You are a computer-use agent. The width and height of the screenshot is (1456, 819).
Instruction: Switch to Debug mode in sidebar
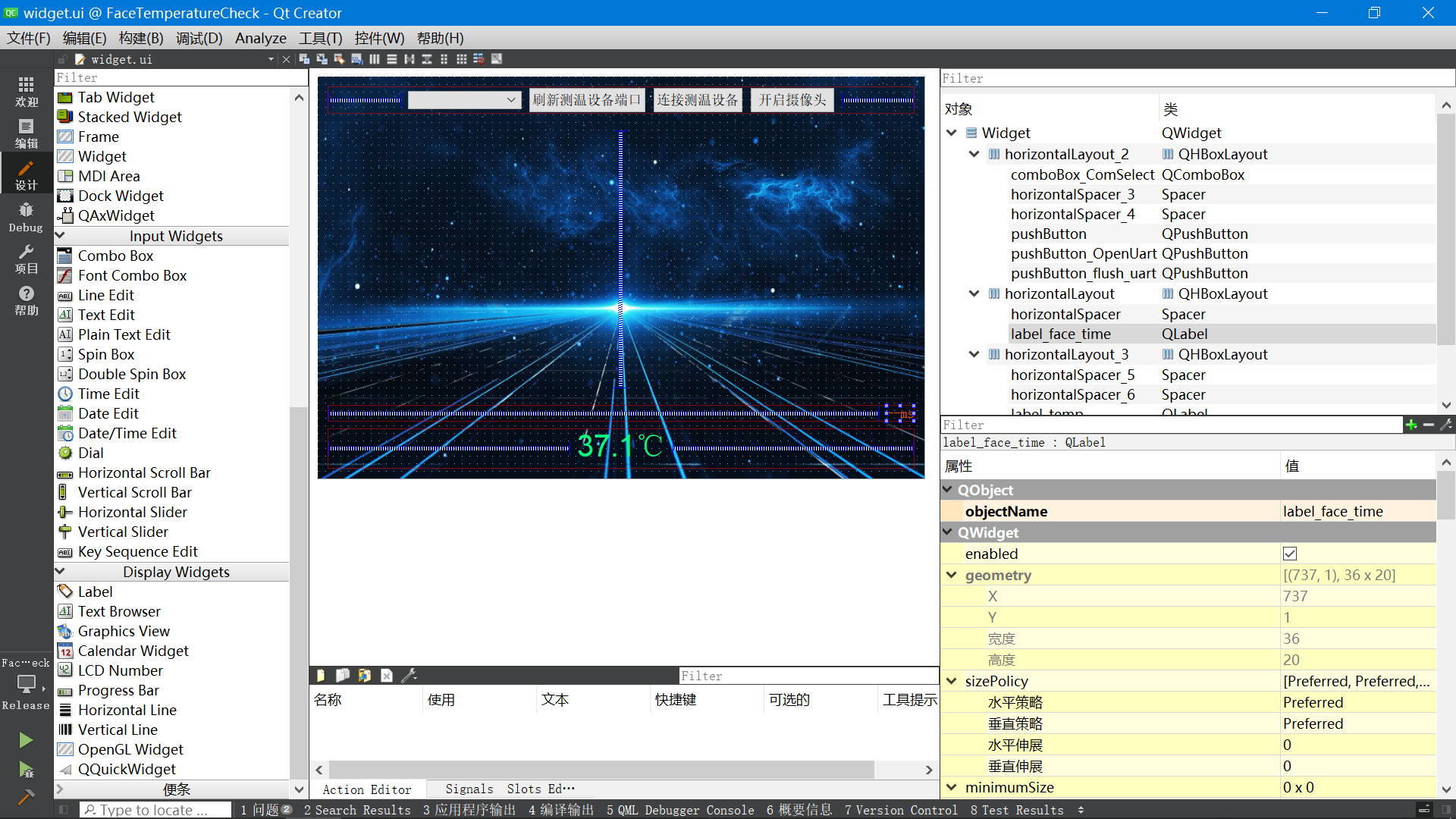coord(26,217)
